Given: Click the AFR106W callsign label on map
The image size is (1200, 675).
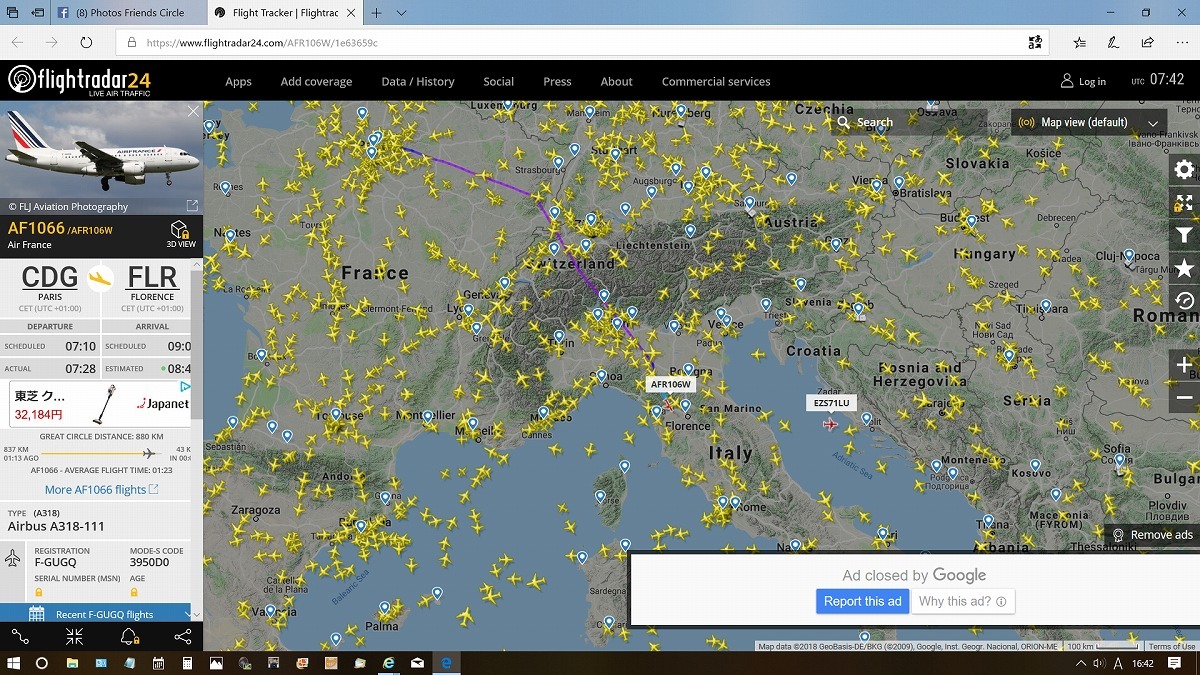Looking at the screenshot, I should coord(671,384).
